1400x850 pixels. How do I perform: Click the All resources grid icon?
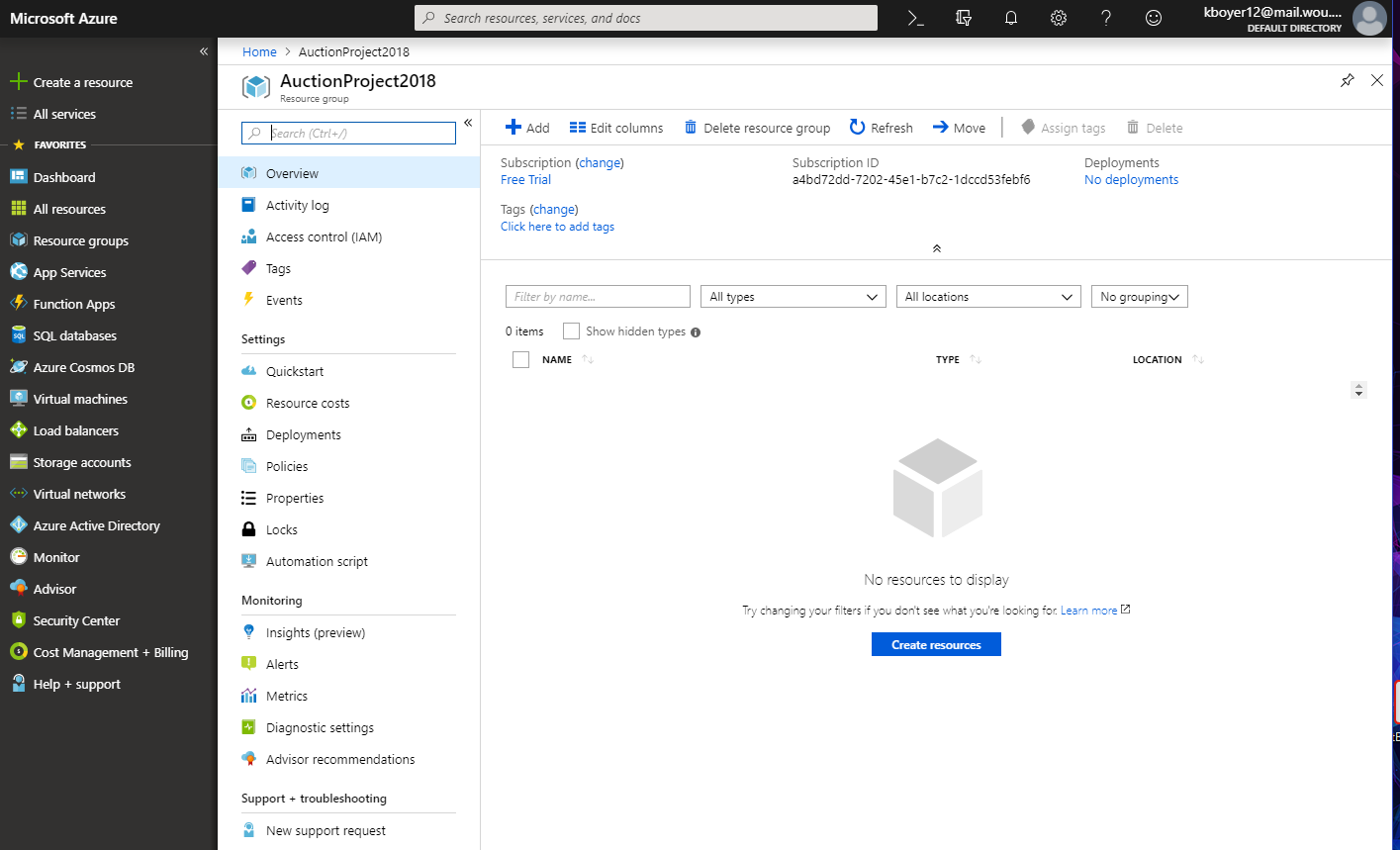coord(18,209)
